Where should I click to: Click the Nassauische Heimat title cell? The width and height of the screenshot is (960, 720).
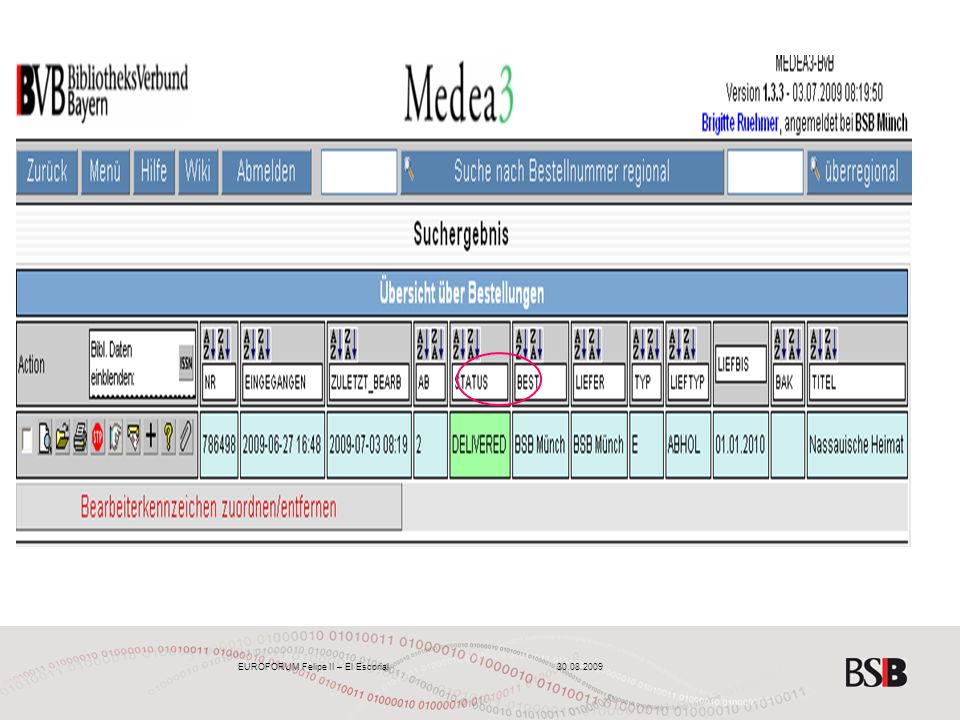tap(857, 445)
